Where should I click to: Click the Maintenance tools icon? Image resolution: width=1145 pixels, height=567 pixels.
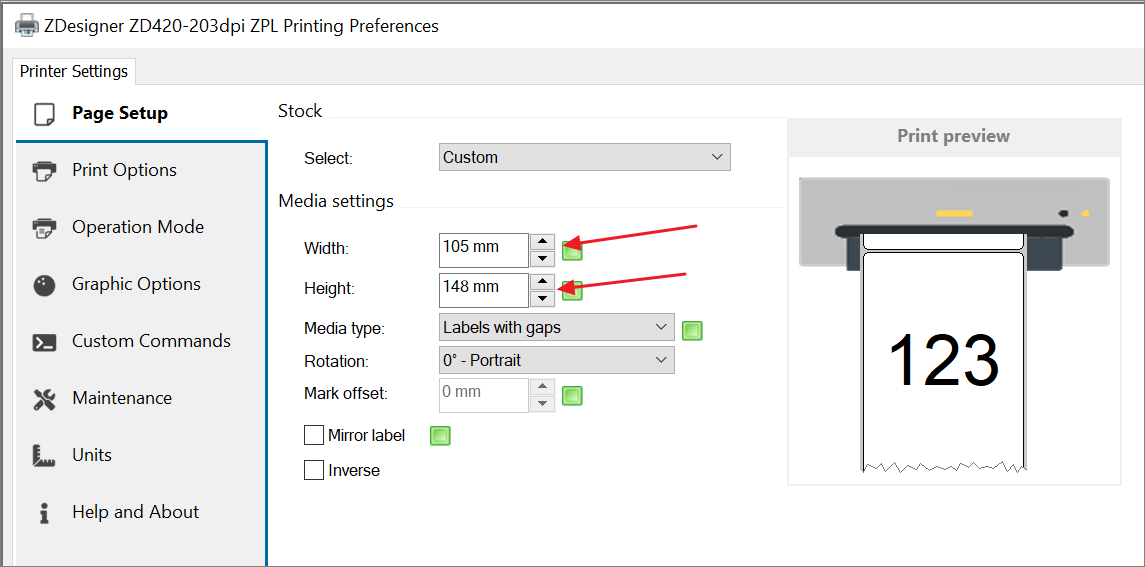[44, 399]
